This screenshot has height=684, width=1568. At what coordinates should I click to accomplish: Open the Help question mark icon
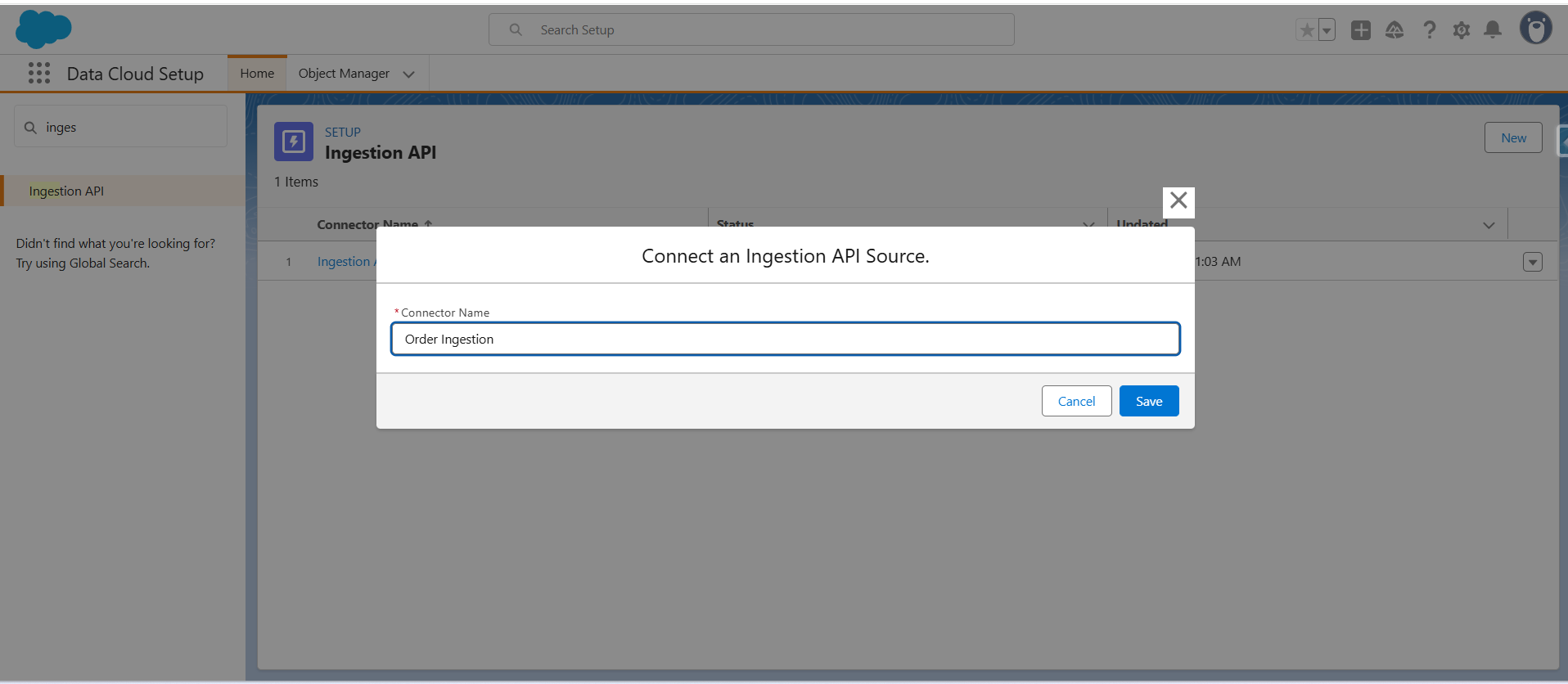click(1429, 30)
